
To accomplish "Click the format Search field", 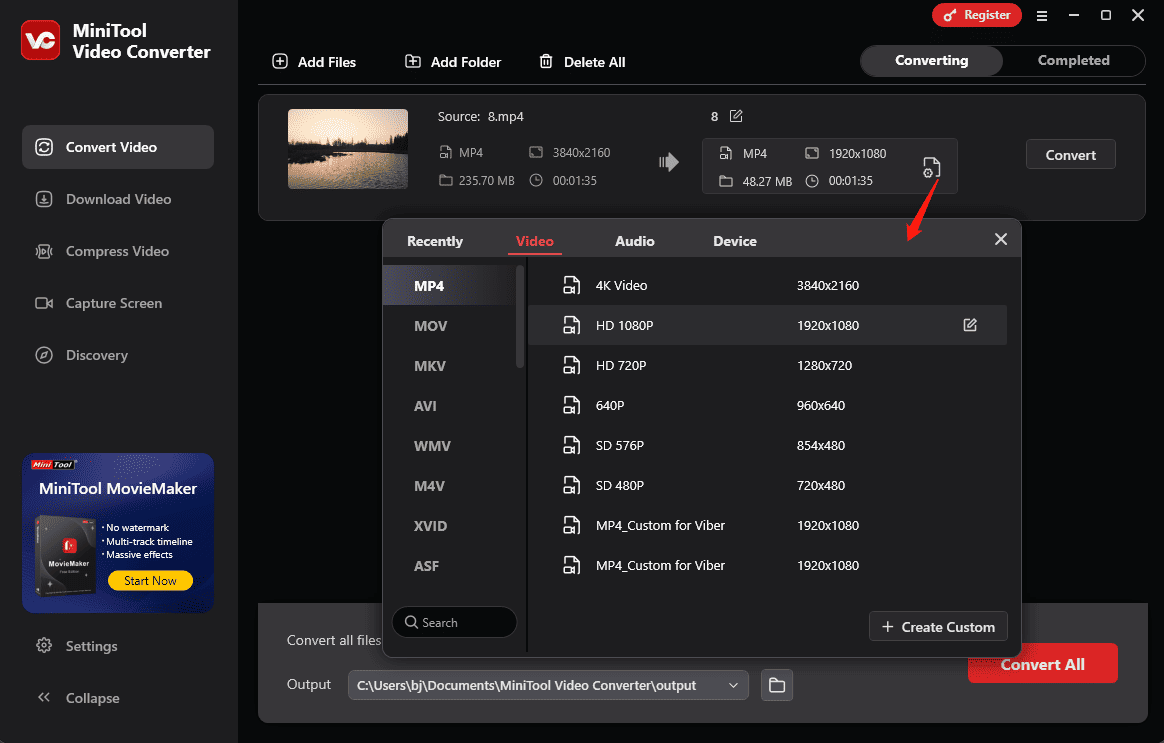I will click(454, 622).
